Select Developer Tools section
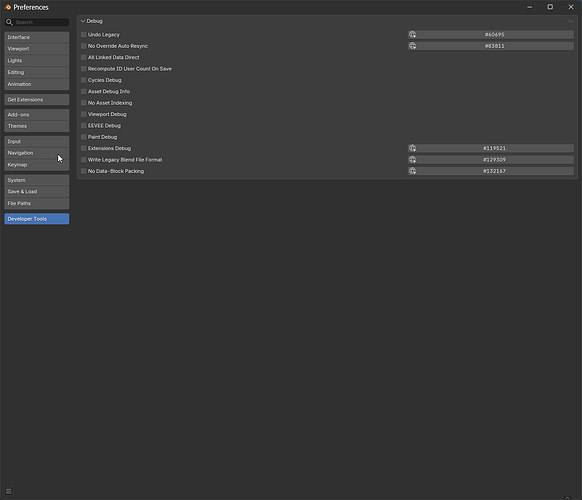The height and width of the screenshot is (500, 582). (37, 219)
